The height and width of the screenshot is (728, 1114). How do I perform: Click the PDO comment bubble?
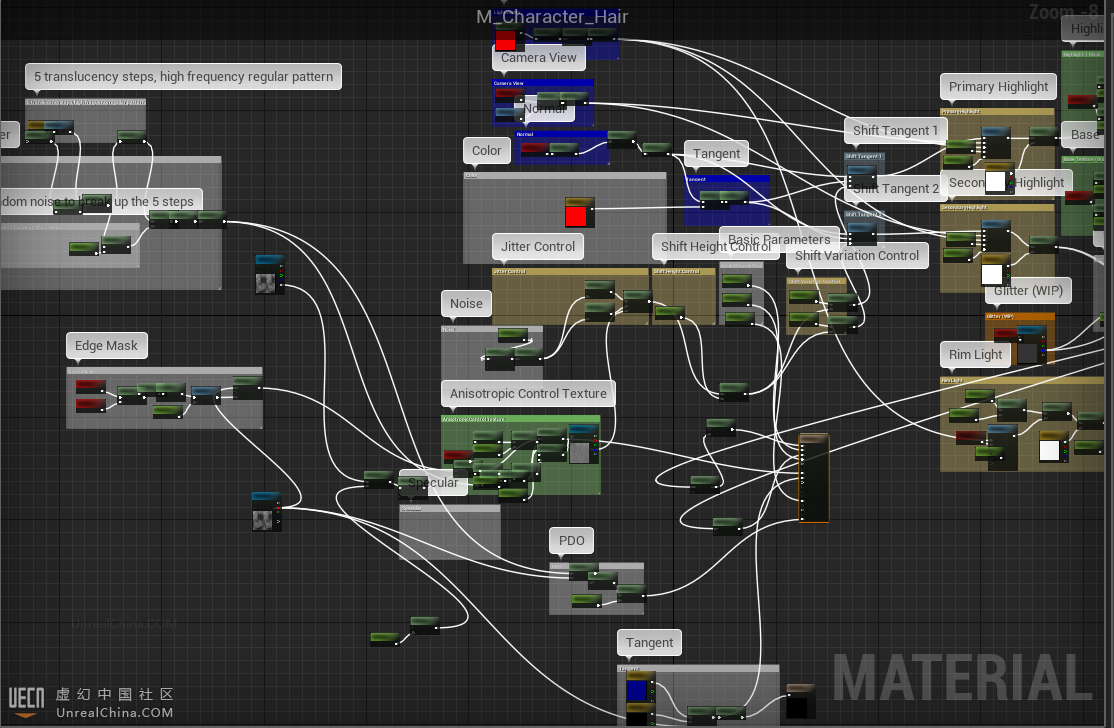[571, 541]
